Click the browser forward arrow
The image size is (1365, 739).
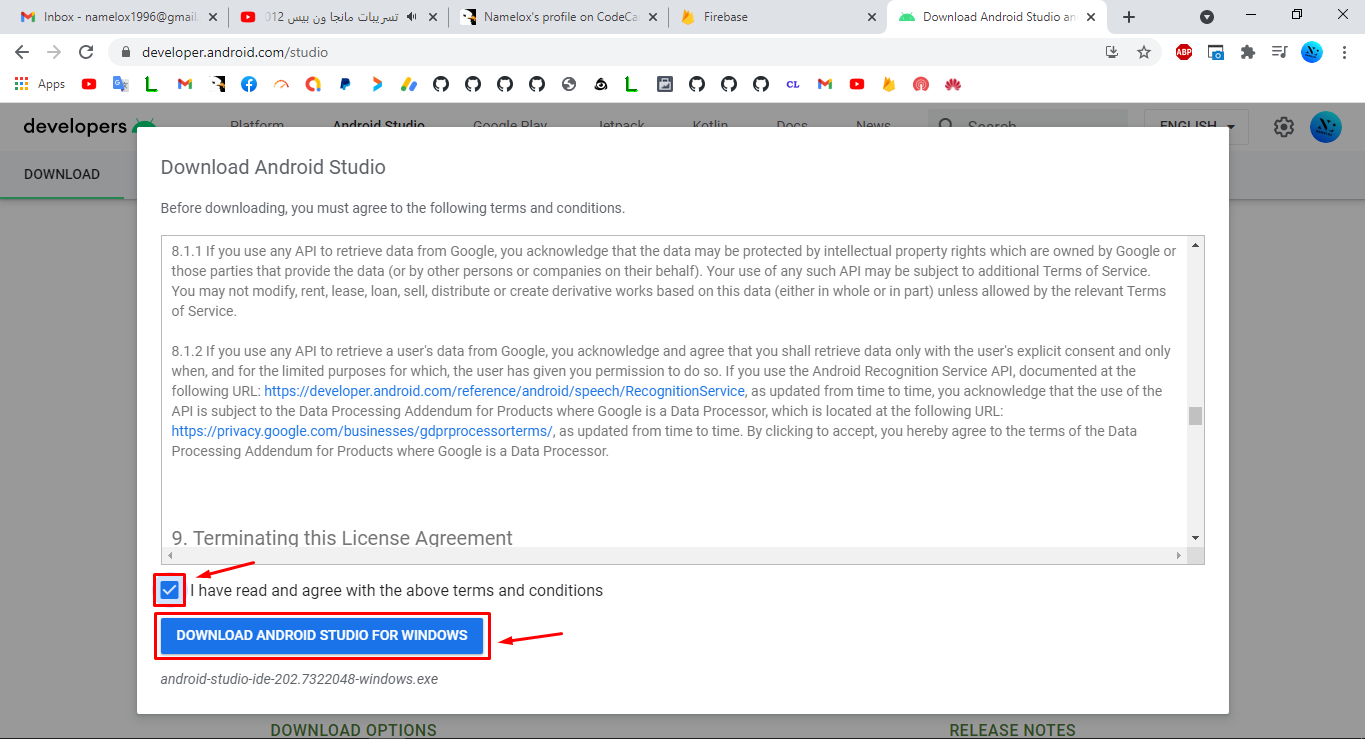tap(54, 52)
